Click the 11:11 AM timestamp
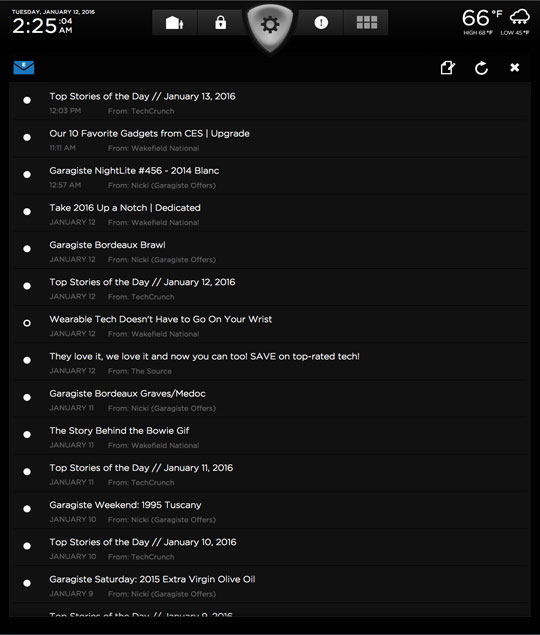The height and width of the screenshot is (635, 540). pyautogui.click(x=62, y=148)
